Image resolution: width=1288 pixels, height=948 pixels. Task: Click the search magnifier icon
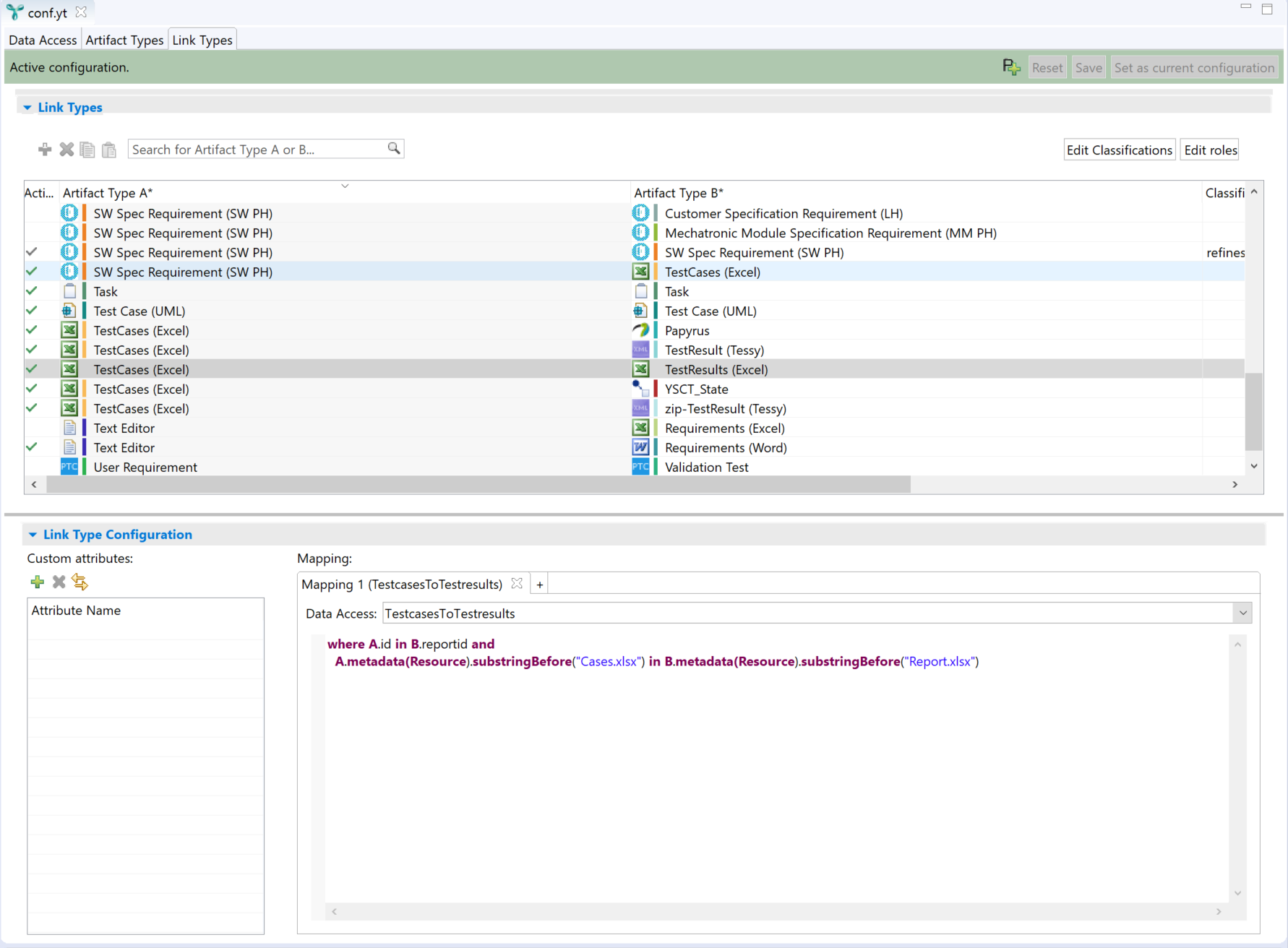click(x=394, y=148)
